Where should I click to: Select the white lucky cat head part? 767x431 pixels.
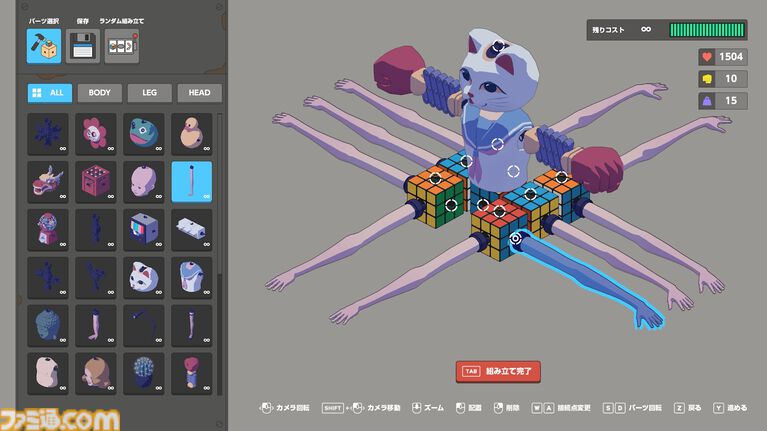pos(144,278)
